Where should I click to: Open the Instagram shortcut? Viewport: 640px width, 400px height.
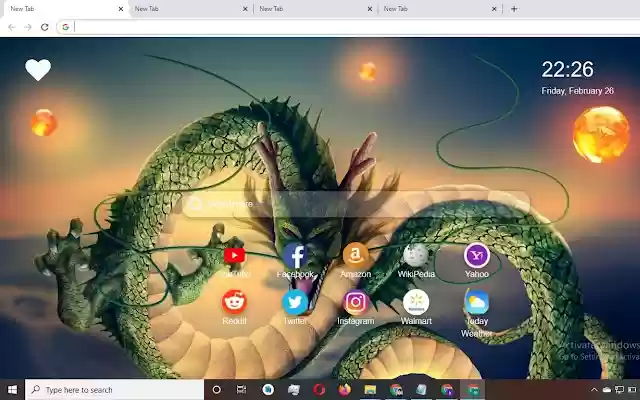pos(356,302)
